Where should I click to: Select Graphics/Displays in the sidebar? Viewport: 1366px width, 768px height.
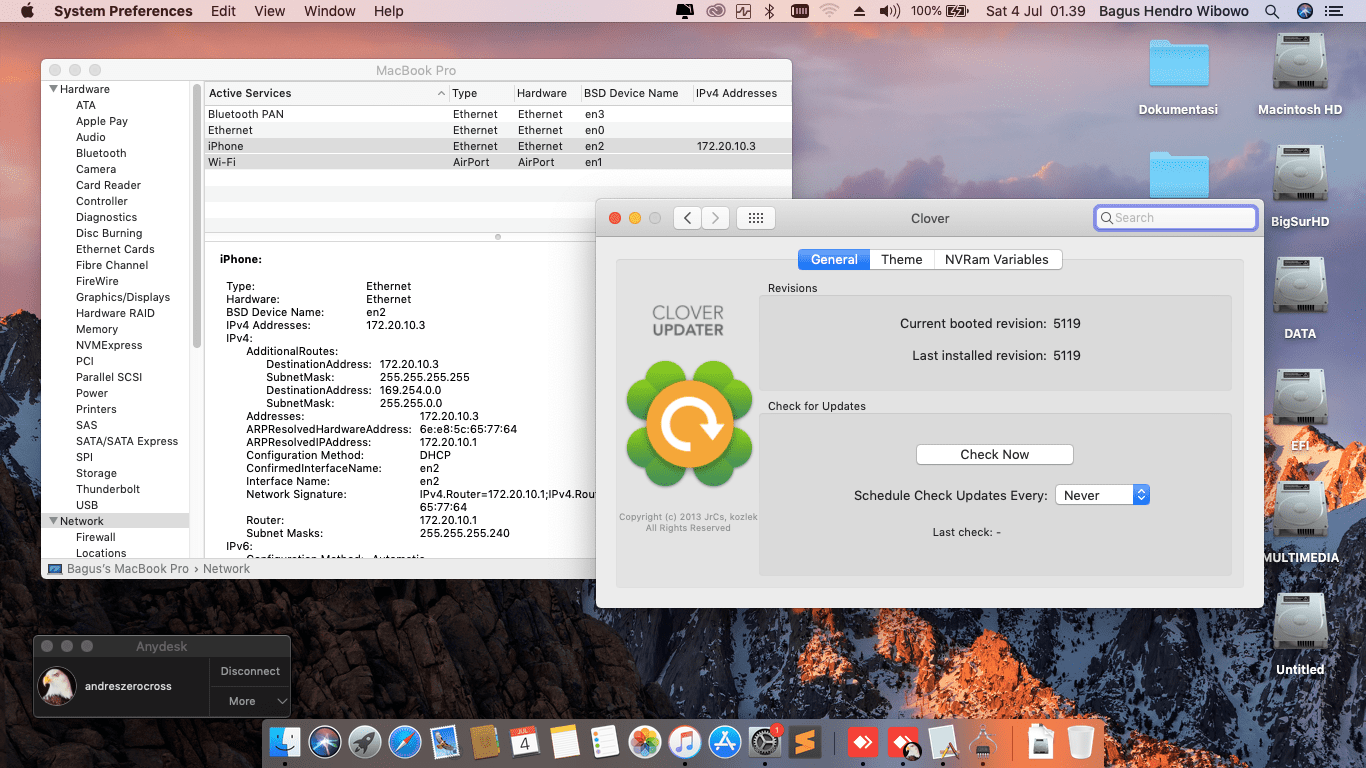click(x=123, y=297)
